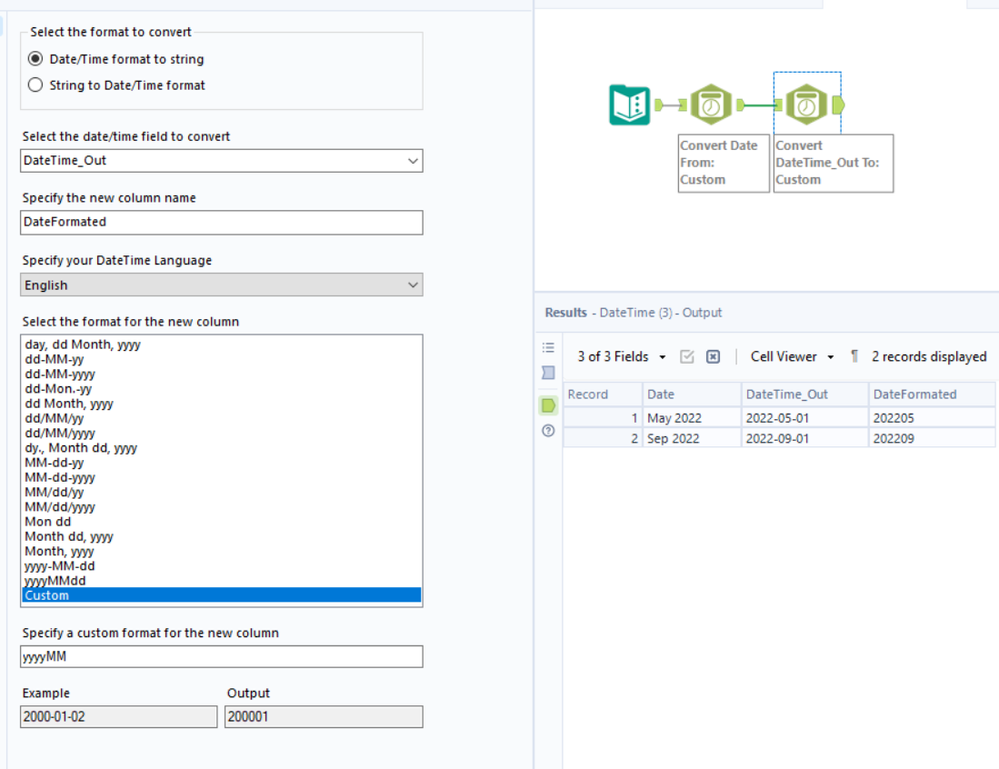Select the MM/dd/yy format

tap(221, 492)
